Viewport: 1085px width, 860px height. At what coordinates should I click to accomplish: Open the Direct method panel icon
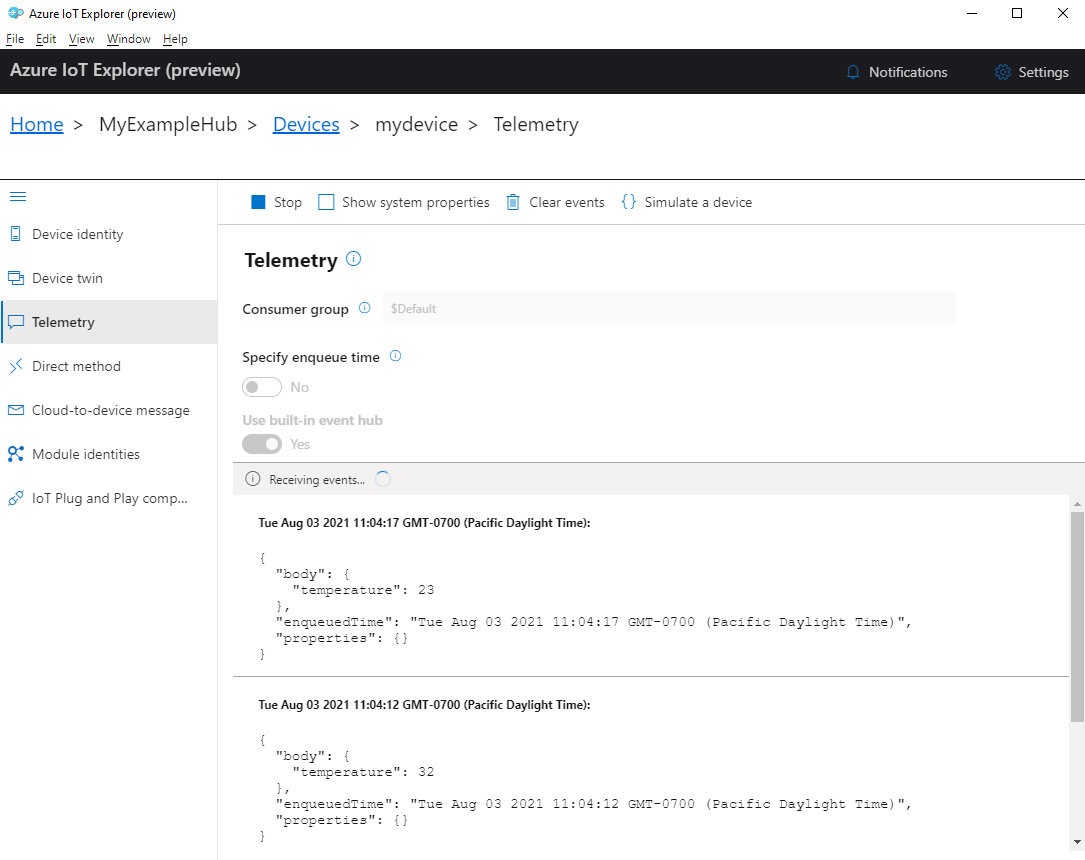click(x=16, y=365)
